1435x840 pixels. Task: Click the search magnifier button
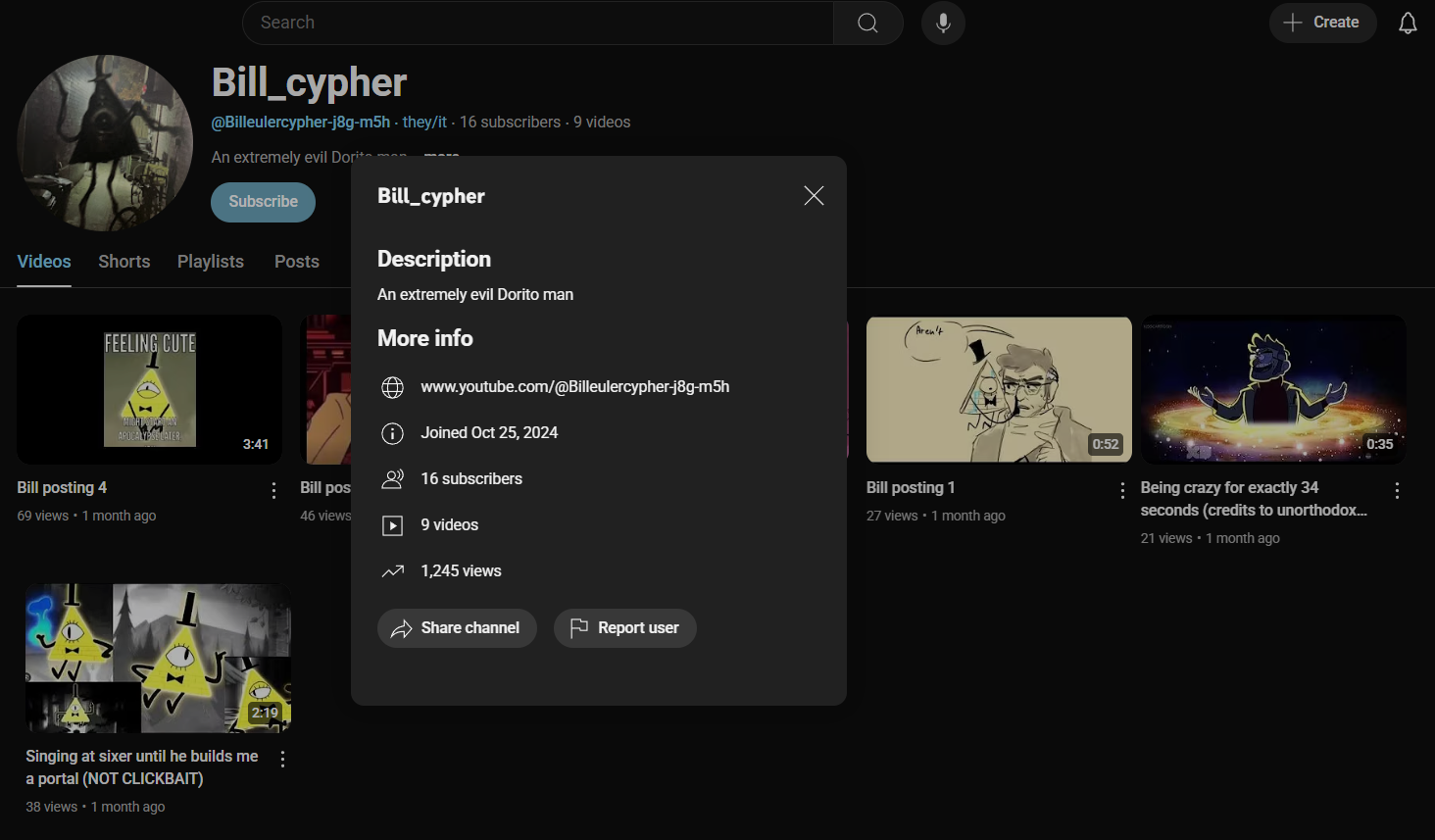point(868,23)
